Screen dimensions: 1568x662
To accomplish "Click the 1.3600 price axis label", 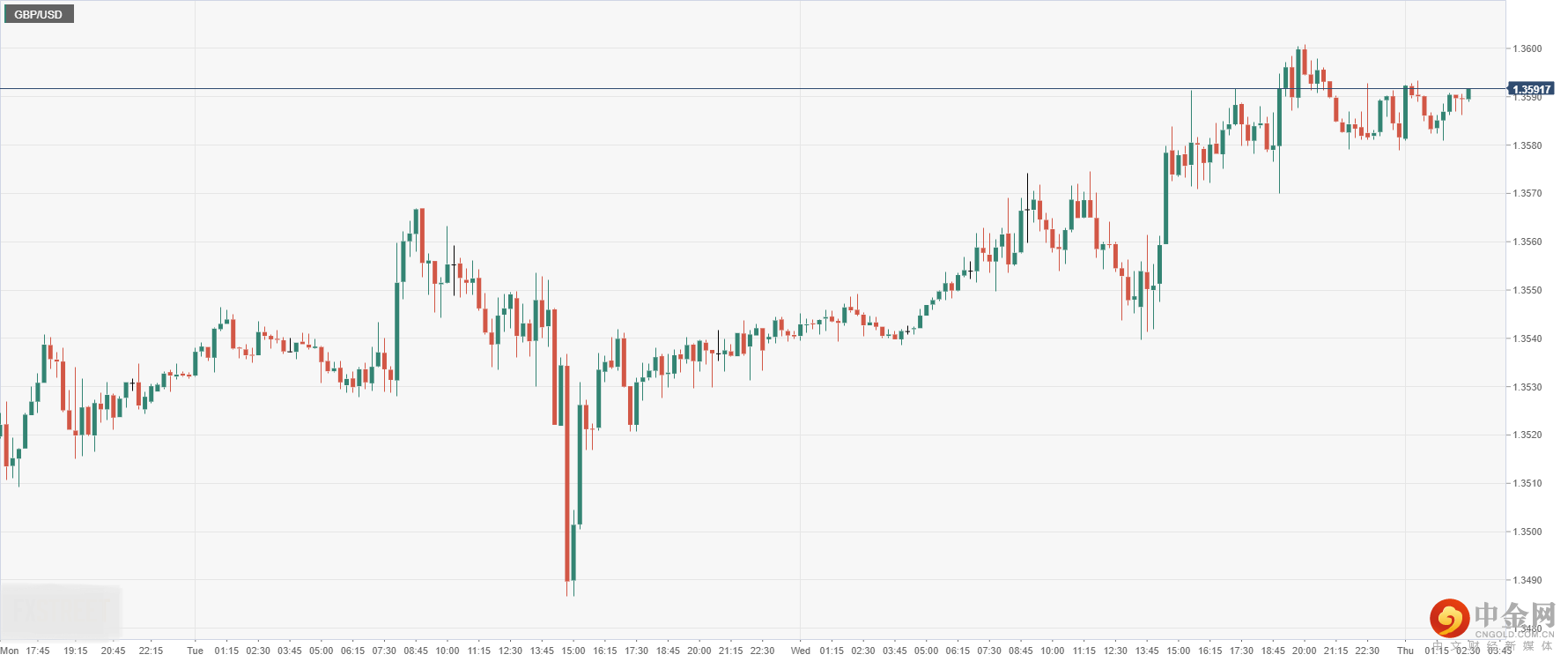I will [x=1527, y=48].
